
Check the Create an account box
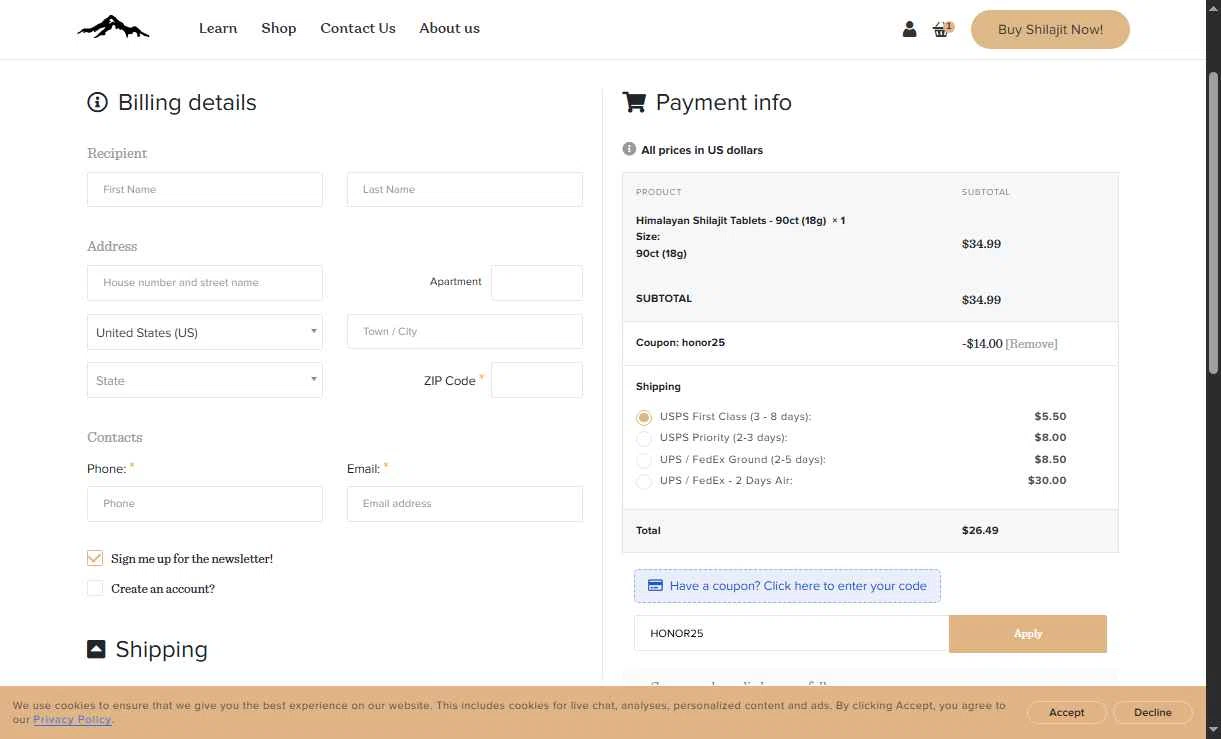tap(95, 588)
